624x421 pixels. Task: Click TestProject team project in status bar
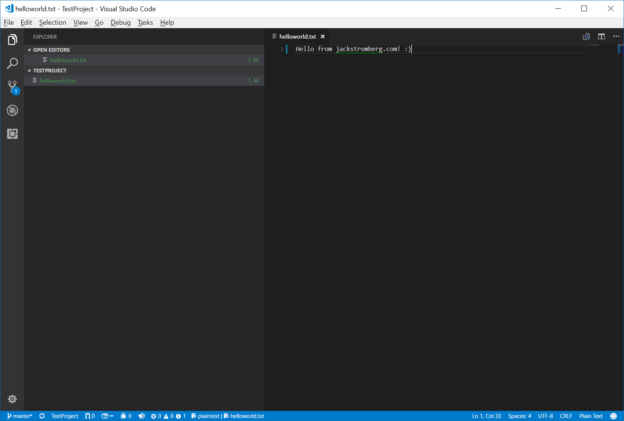(64, 416)
